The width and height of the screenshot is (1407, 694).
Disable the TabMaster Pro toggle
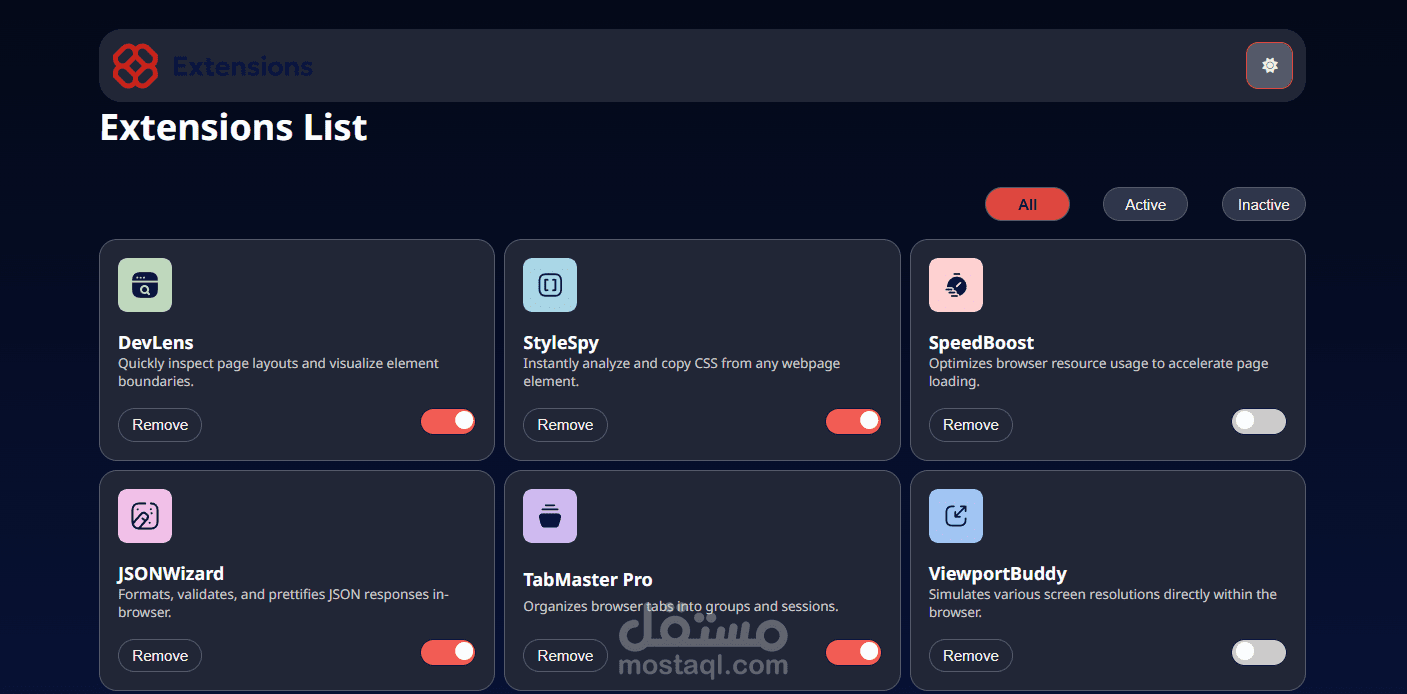[x=853, y=652]
